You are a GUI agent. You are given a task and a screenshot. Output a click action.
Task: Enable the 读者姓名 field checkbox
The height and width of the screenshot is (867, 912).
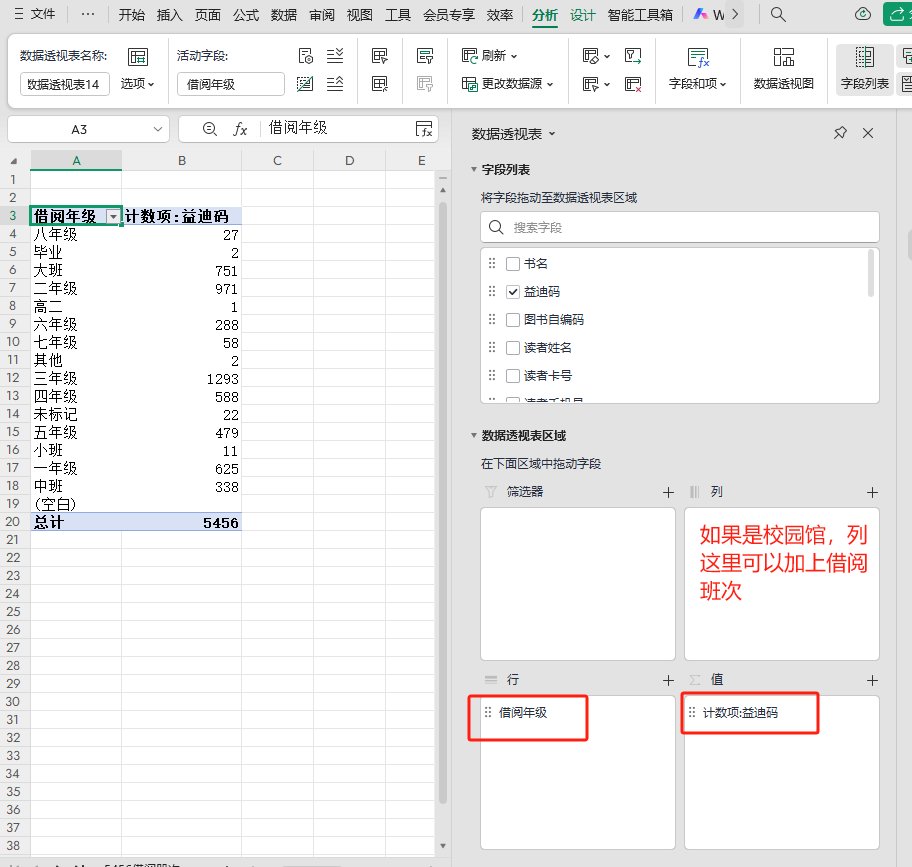pos(513,348)
